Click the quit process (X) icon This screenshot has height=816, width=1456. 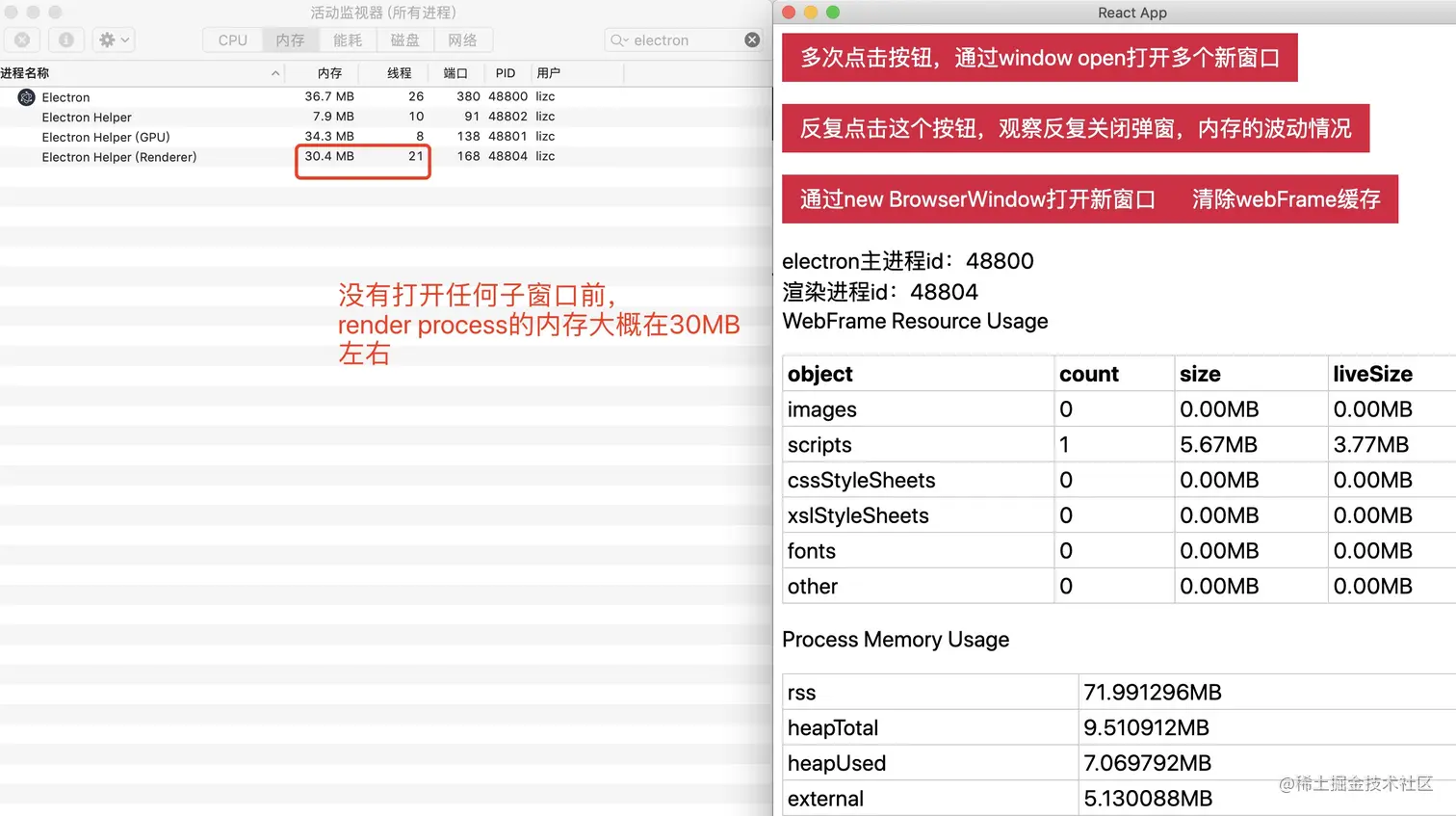point(22,39)
